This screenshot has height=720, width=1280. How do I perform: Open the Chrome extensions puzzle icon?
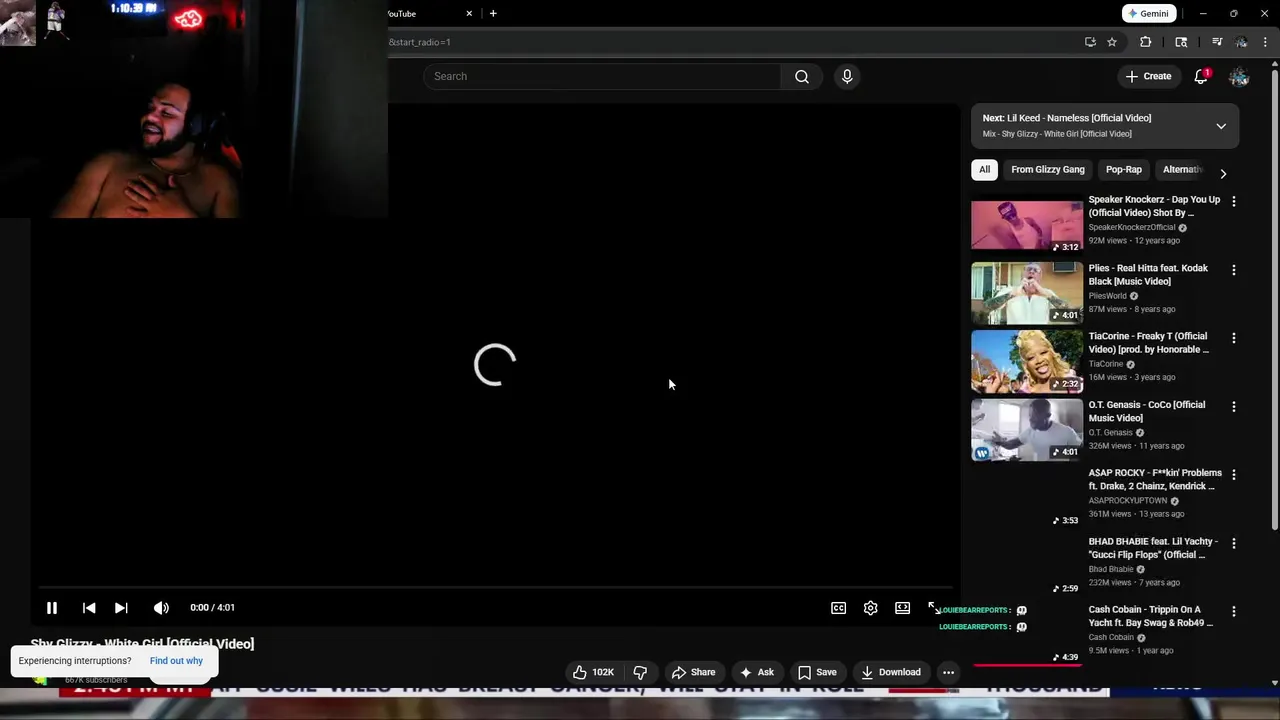click(1146, 42)
